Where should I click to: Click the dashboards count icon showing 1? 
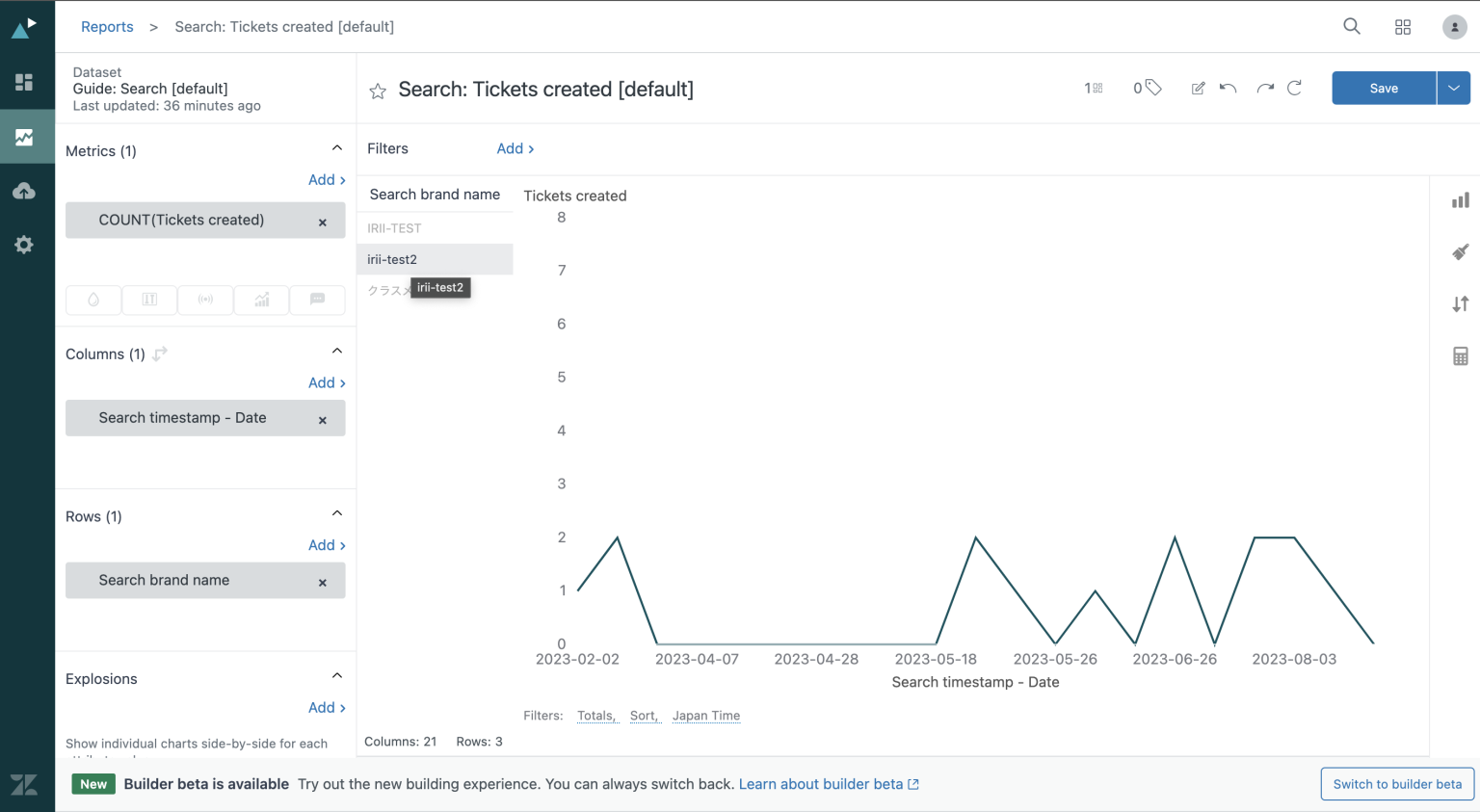(x=1094, y=89)
